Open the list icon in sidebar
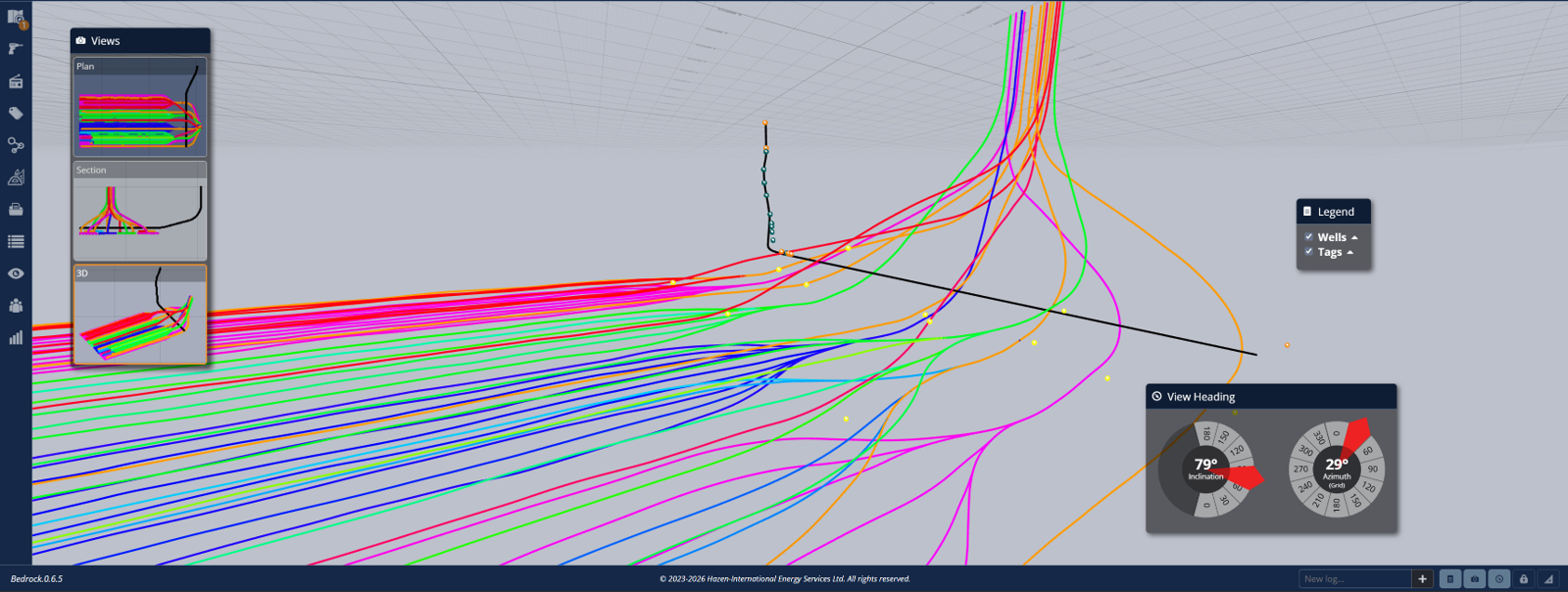The height and width of the screenshot is (592, 1568). click(16, 241)
